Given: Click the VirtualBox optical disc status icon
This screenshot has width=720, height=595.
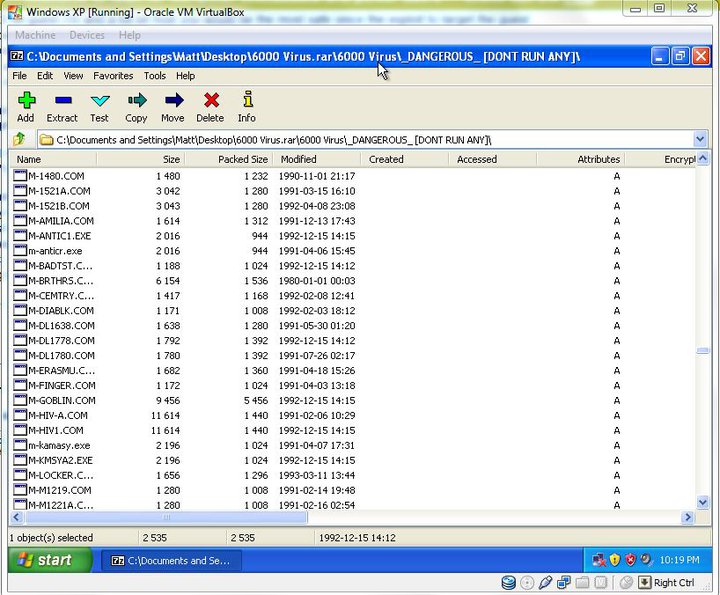Looking at the screenshot, I should 527,583.
